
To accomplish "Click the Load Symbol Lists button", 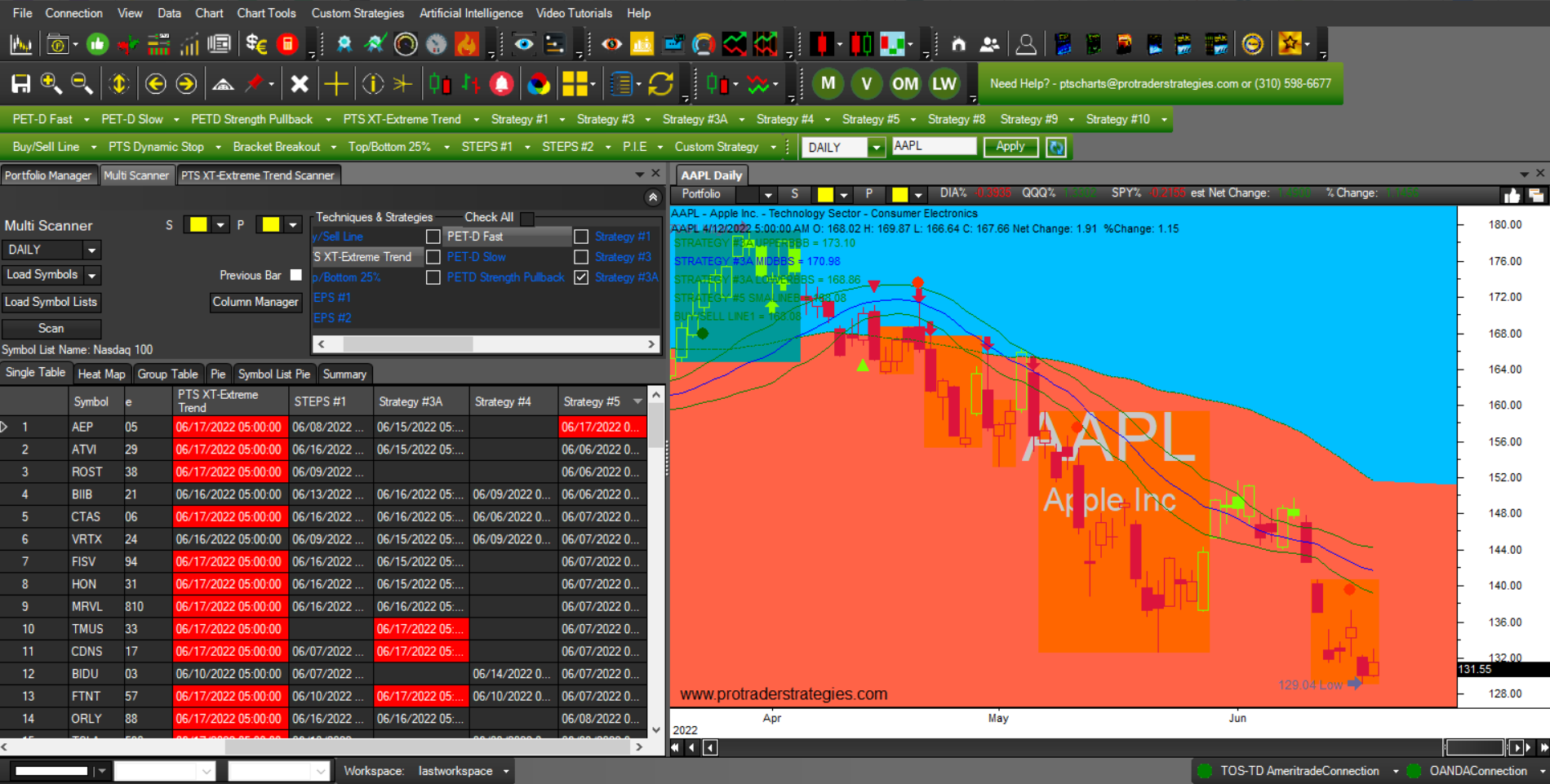I will pos(51,302).
